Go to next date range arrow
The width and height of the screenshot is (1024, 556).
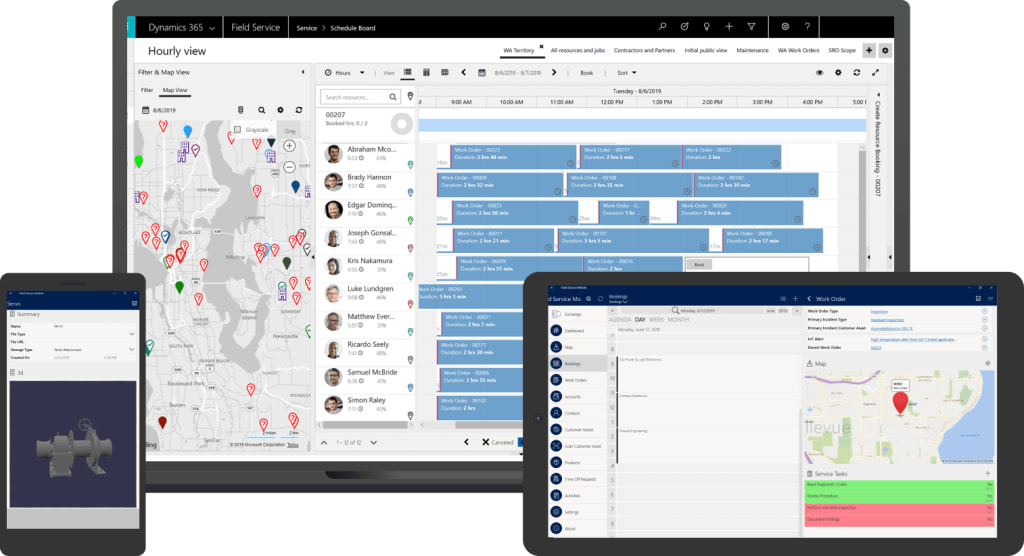click(554, 73)
